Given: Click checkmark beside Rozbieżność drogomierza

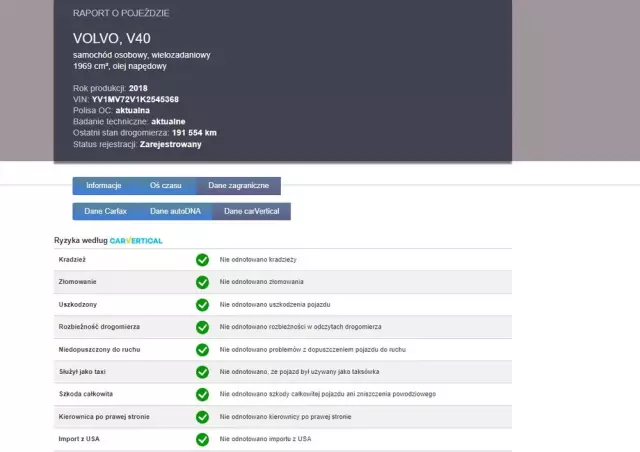Looking at the screenshot, I should [202, 327].
